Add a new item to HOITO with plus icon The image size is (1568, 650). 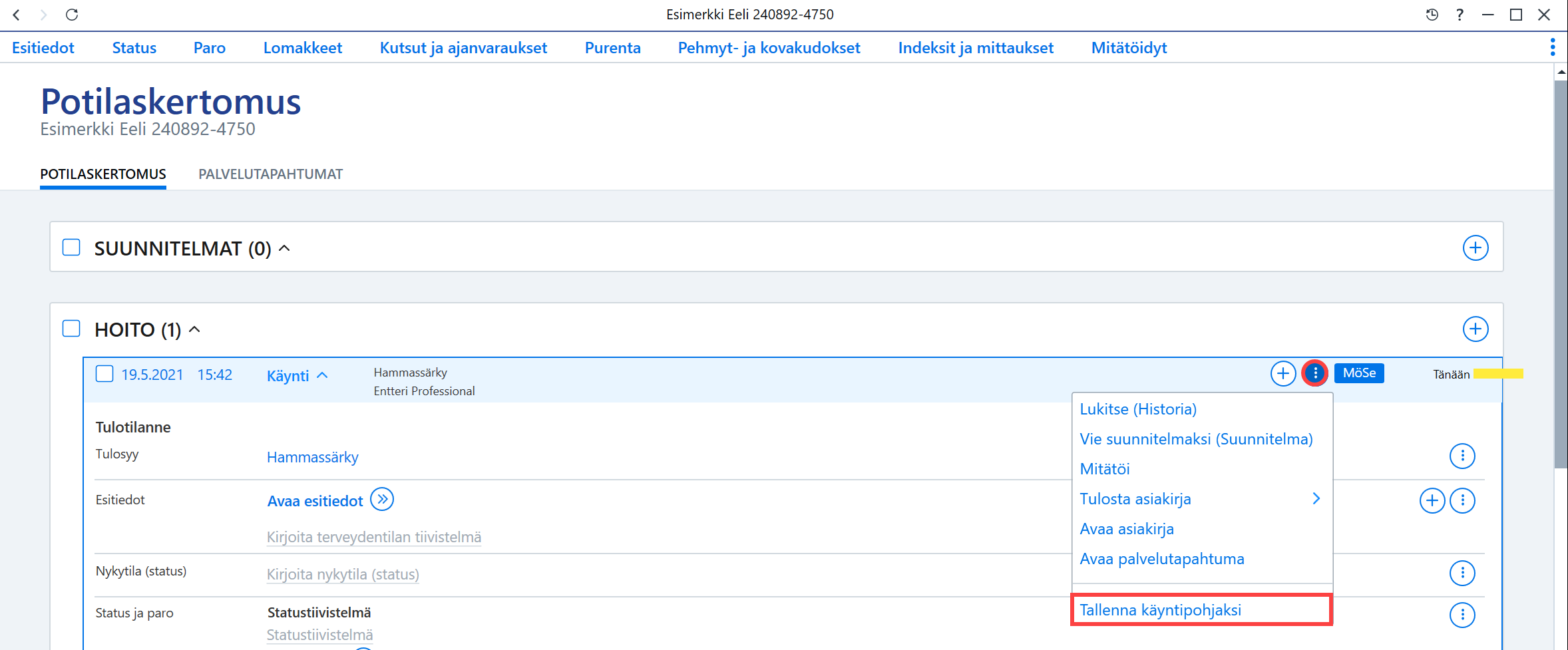pos(1475,329)
